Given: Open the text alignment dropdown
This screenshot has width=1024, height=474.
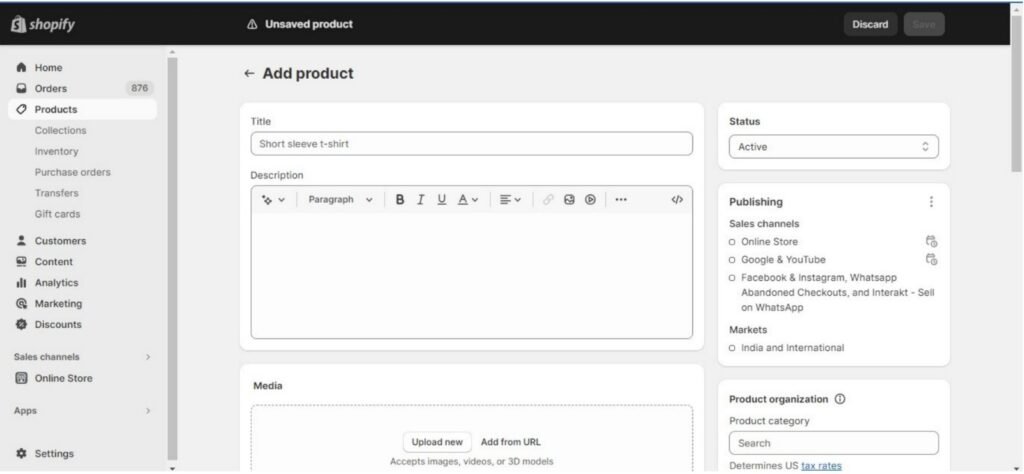Looking at the screenshot, I should pyautogui.click(x=511, y=200).
